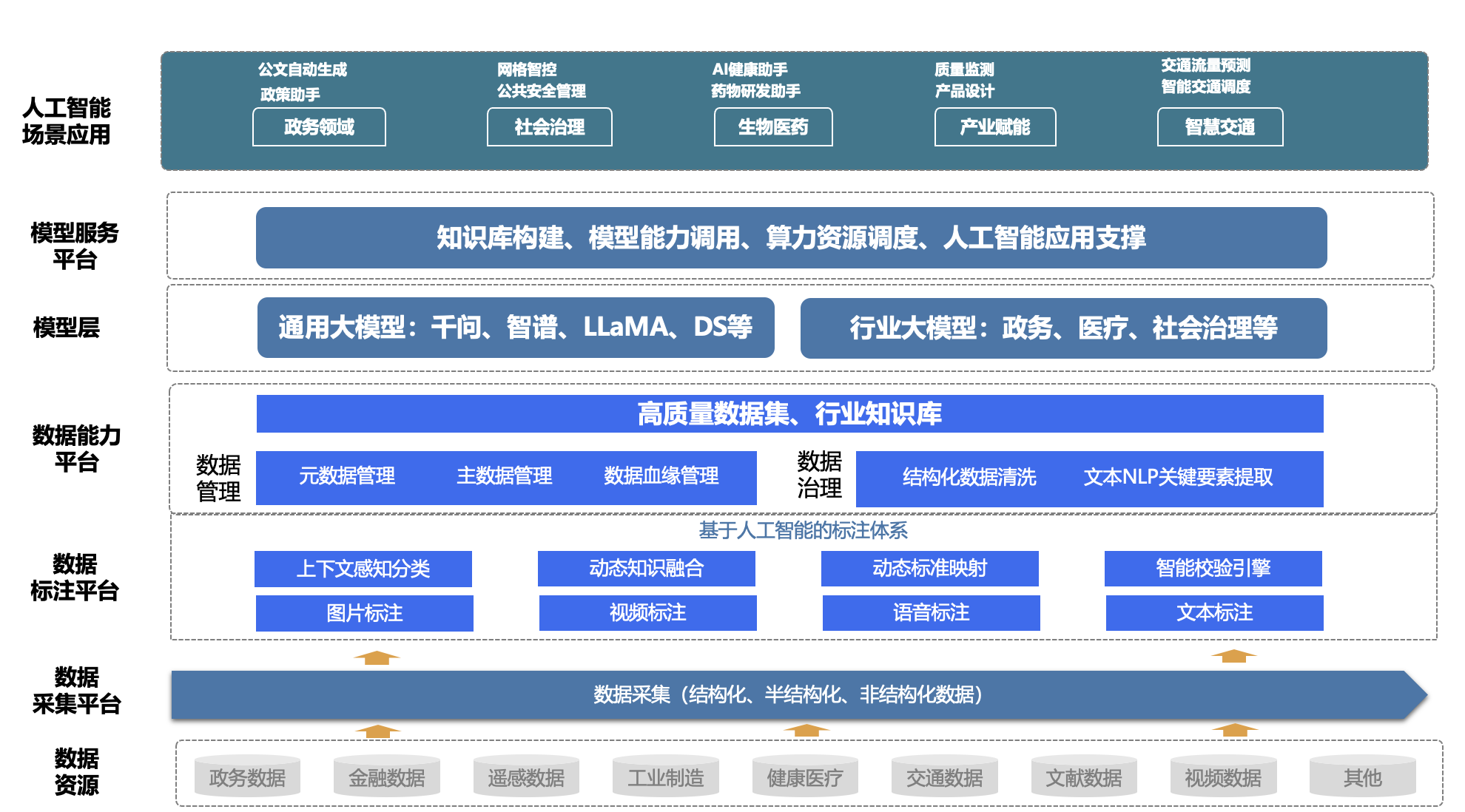Image resolution: width=1465 pixels, height=812 pixels.
Task: Select the 政务领域 application box
Action: point(320,127)
